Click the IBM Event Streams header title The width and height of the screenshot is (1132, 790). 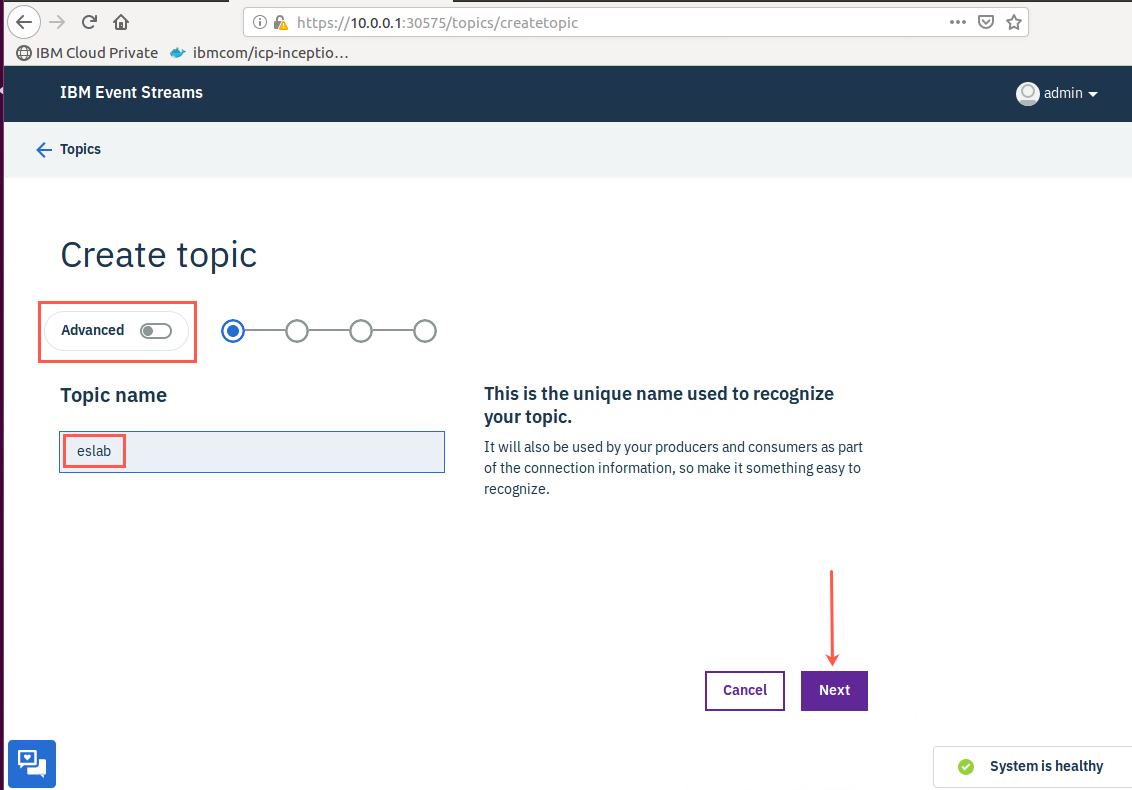click(x=131, y=92)
